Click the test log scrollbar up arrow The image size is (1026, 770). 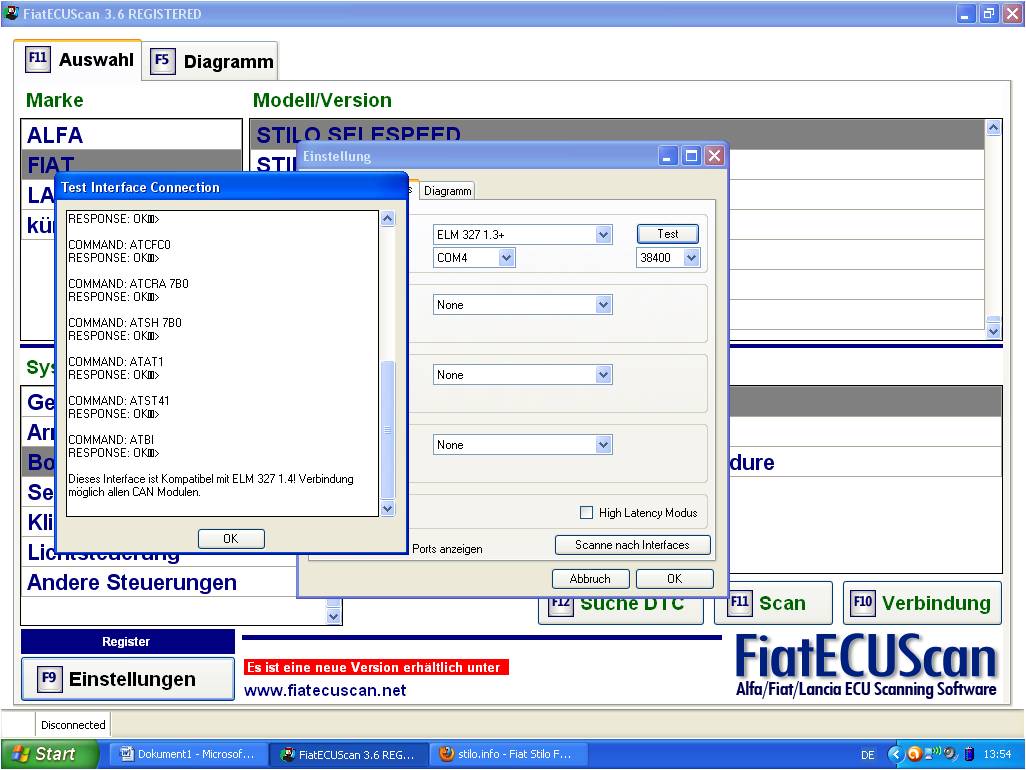[388, 219]
